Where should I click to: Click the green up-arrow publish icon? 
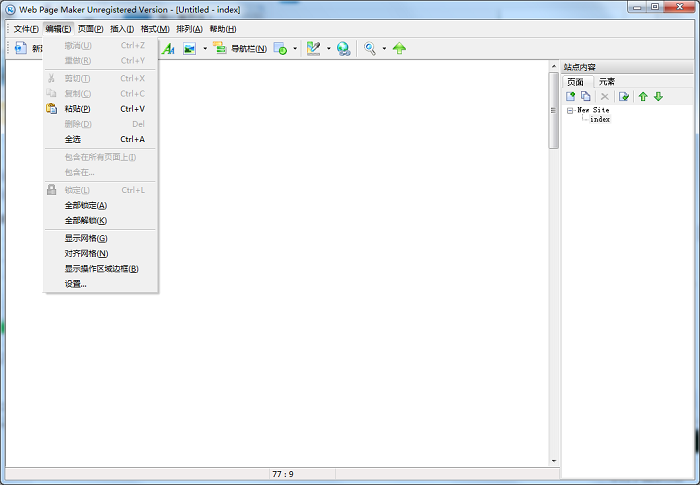(400, 48)
